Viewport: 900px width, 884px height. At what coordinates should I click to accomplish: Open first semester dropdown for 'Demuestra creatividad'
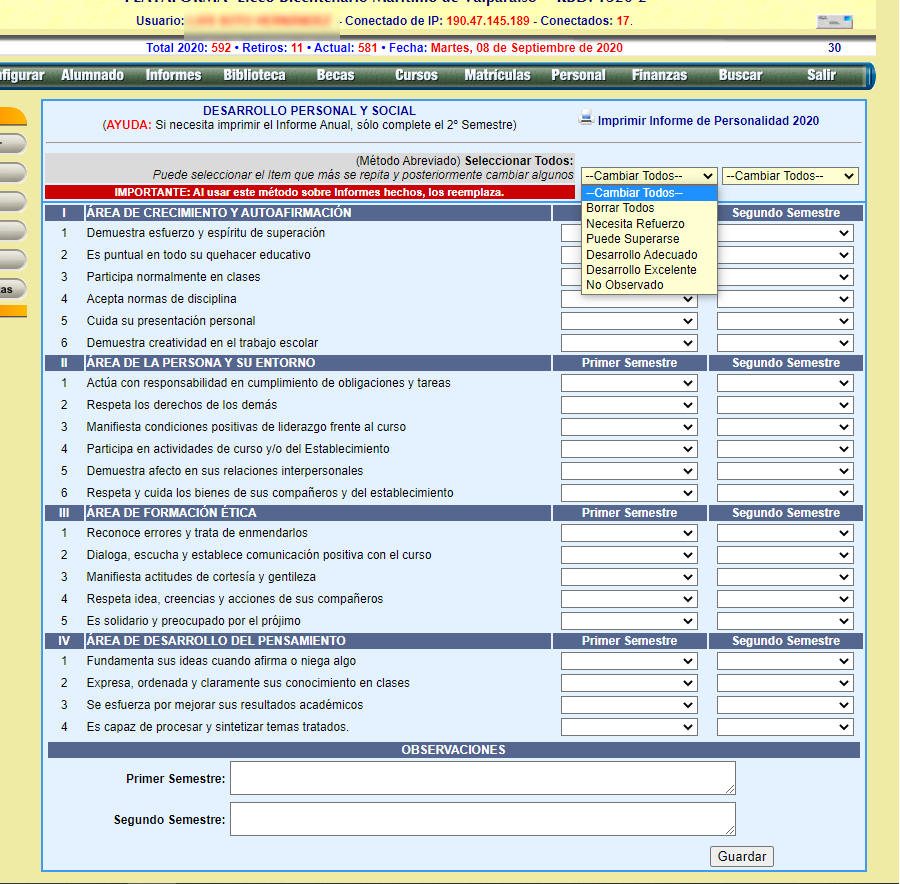click(x=629, y=343)
